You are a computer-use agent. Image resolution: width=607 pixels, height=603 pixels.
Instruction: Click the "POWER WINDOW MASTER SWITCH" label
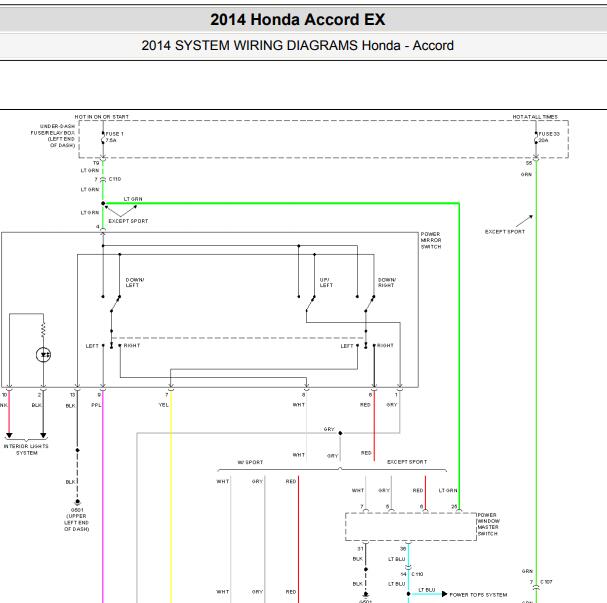click(x=488, y=524)
